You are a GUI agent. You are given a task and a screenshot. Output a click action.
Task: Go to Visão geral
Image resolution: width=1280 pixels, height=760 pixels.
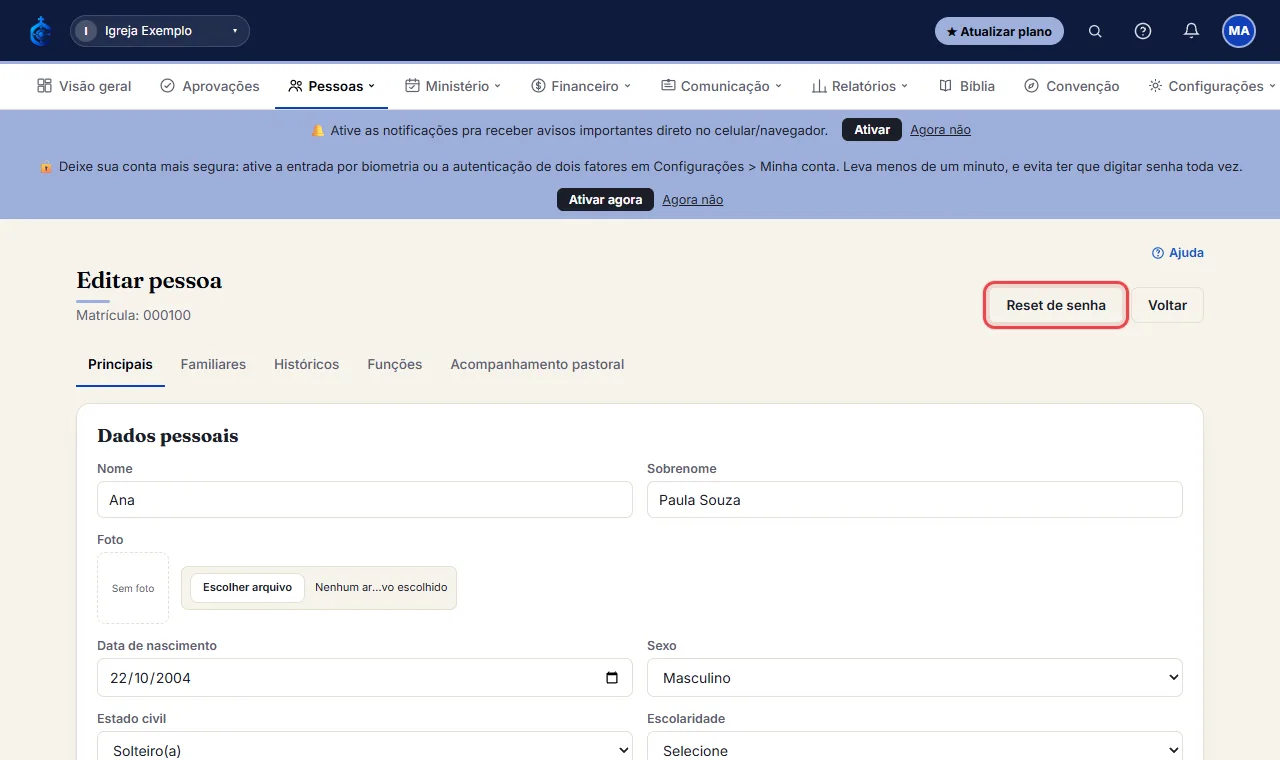point(84,86)
